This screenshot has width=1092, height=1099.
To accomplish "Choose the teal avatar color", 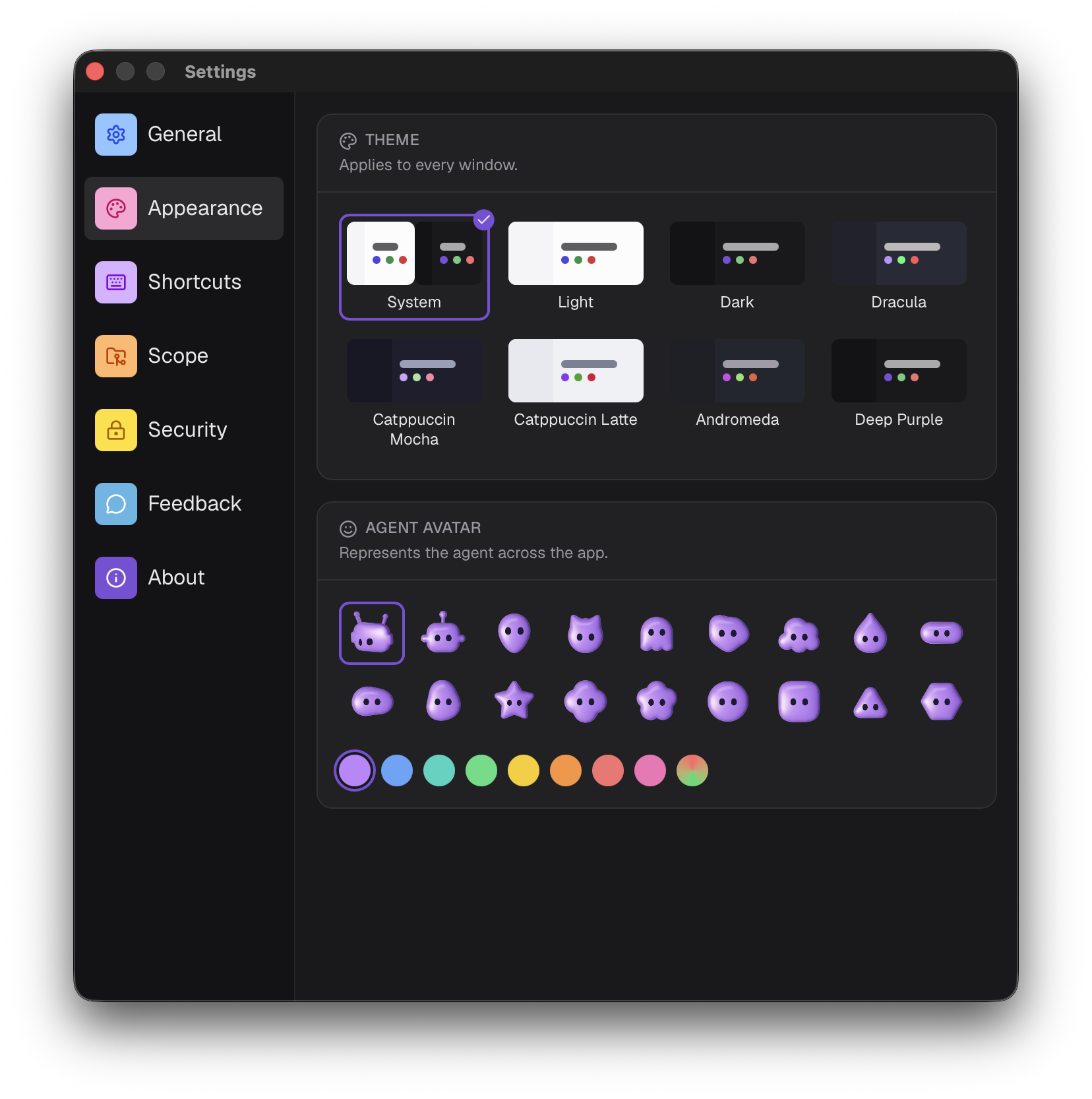I will point(439,770).
